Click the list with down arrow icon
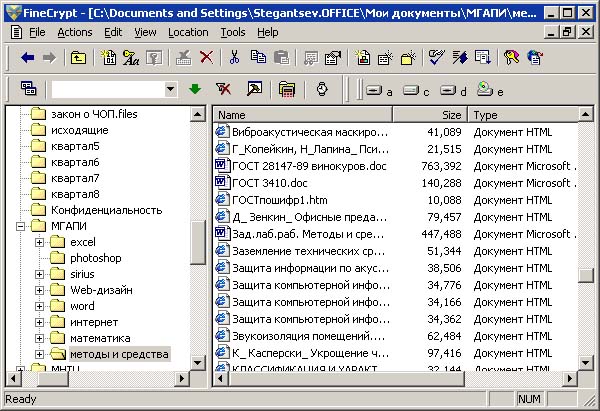600x411 pixels. (483, 58)
